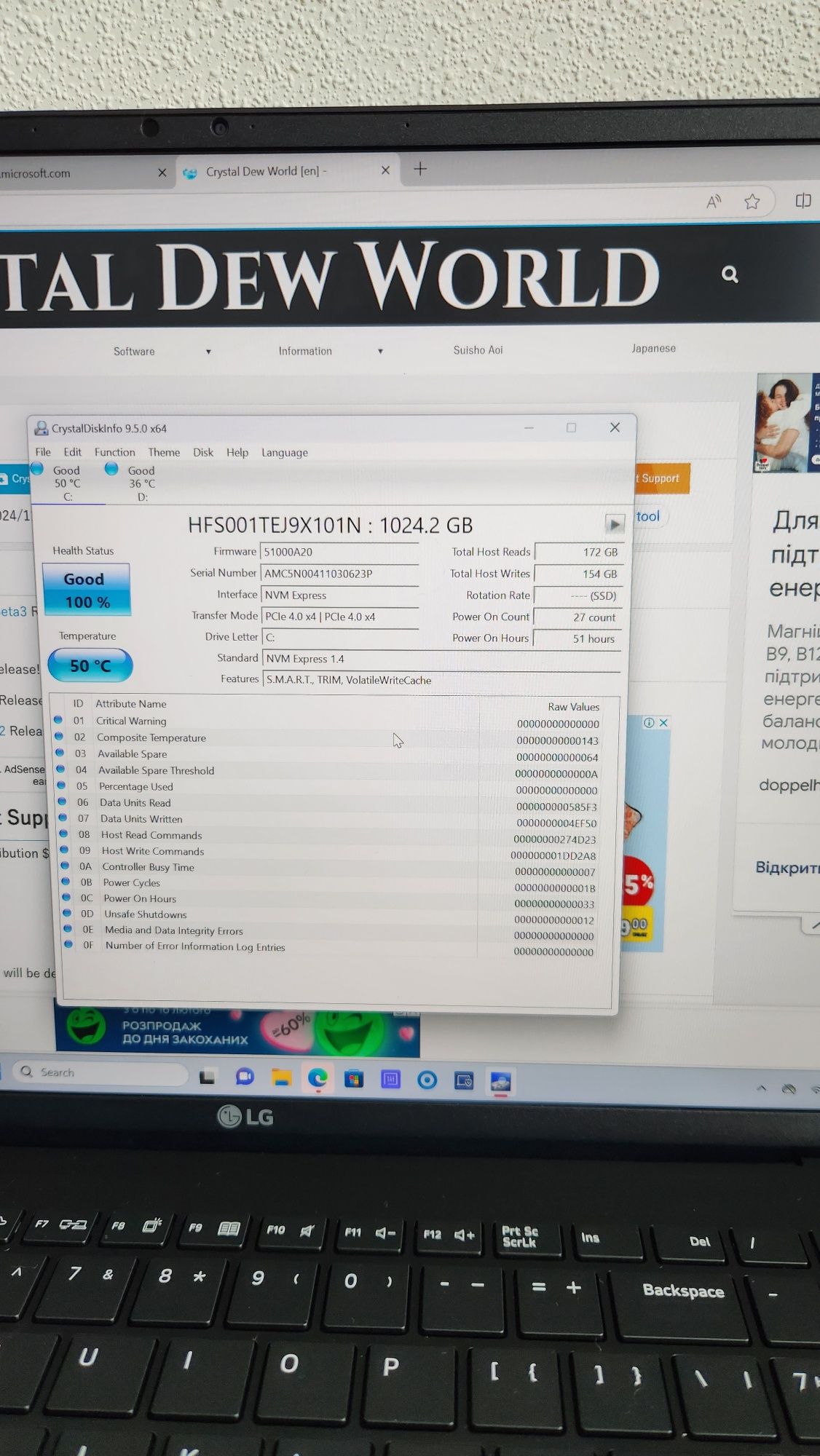Open a new browser tab with plus button
This screenshot has height=1456, width=820.
coord(420,169)
